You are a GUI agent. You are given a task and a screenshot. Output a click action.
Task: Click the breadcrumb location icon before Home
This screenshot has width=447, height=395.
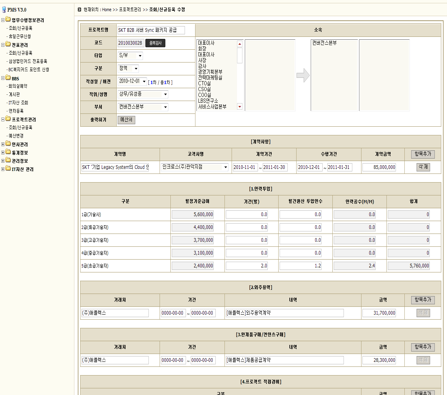[79, 10]
